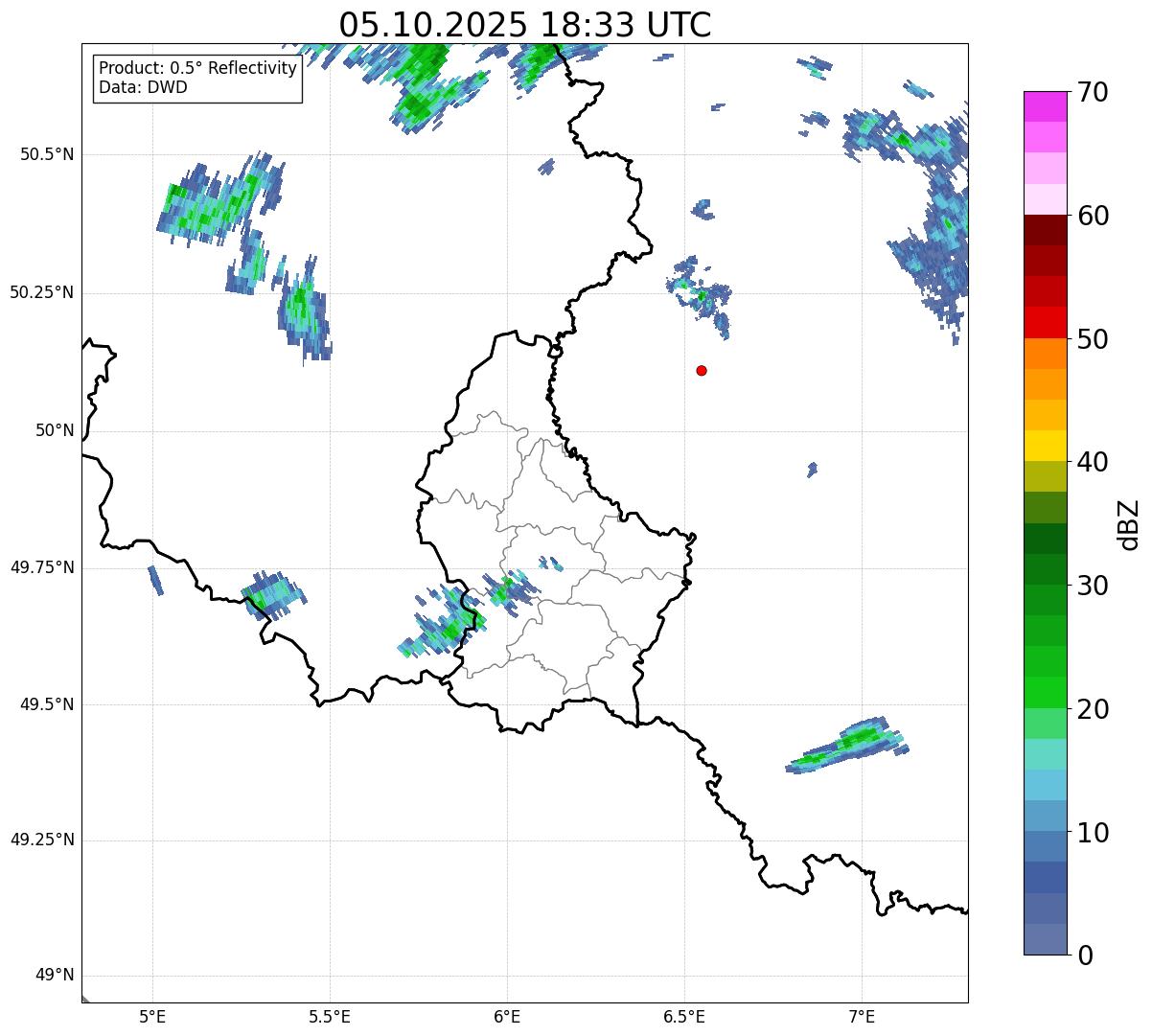Pick the orange colorbar segment just below 50

click(1046, 354)
